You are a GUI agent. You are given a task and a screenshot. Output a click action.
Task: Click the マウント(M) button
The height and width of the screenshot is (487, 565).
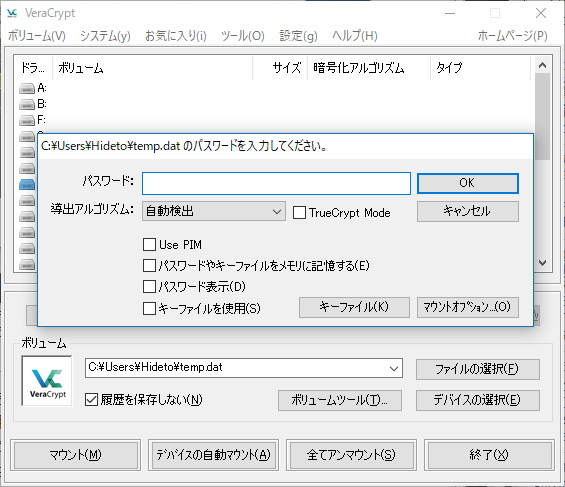tap(75, 455)
